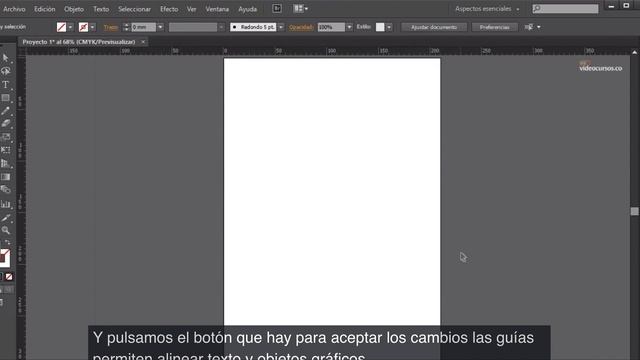
Task: Select the Lasso tool
Action: point(6,71)
